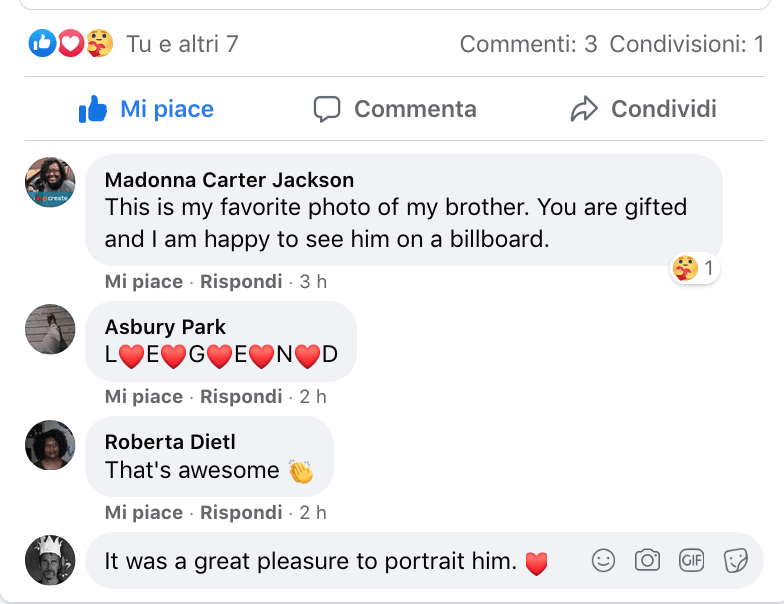The width and height of the screenshot is (784, 604).
Task: Like Madonna Carter Jackson's comment
Action: pos(143,282)
